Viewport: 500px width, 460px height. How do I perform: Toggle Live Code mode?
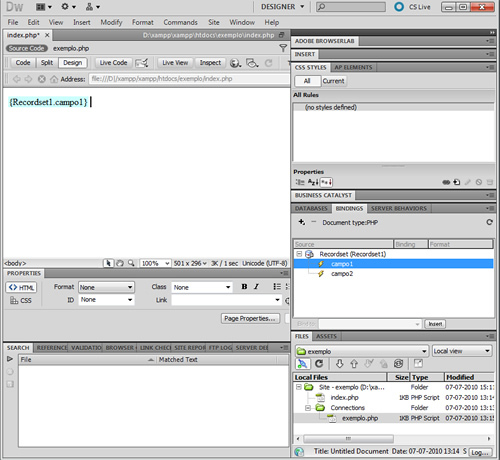coord(113,63)
